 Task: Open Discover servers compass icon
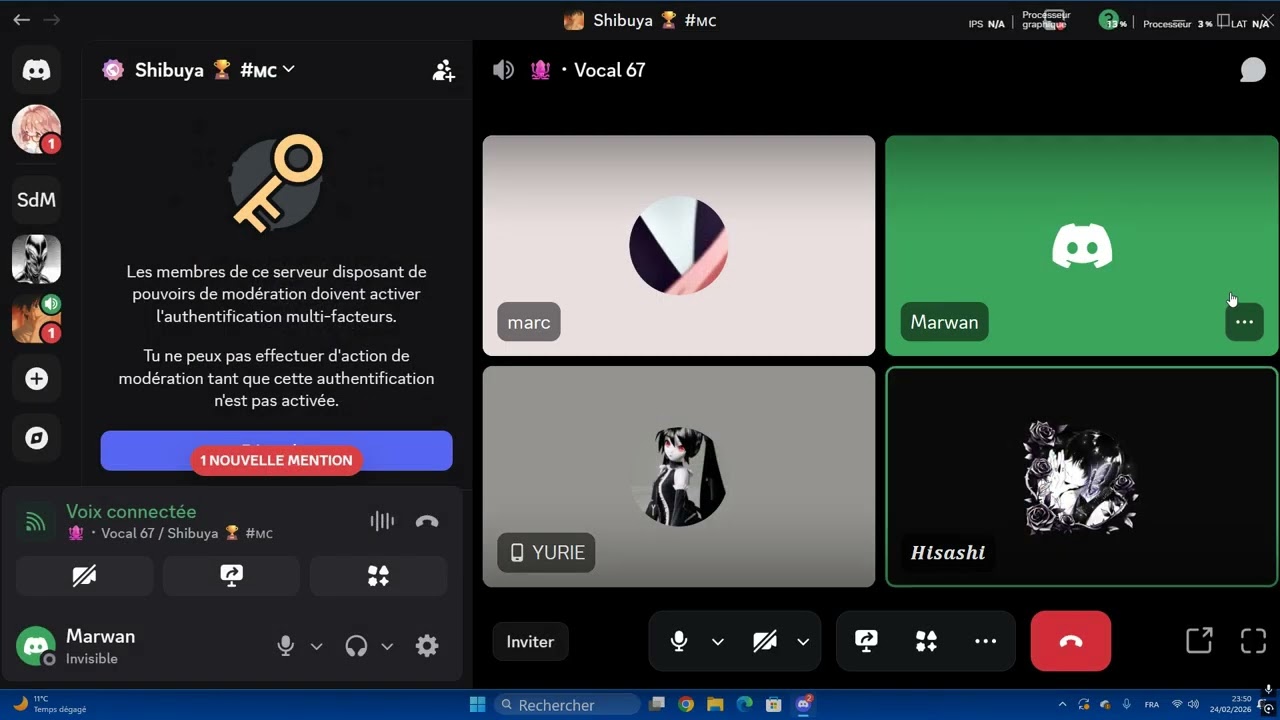(x=36, y=438)
